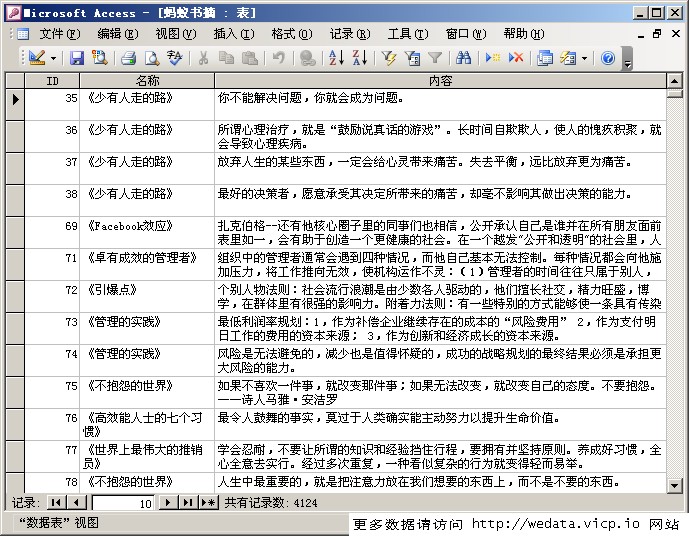Click the record number input field
The image size is (689, 536).
click(123, 503)
